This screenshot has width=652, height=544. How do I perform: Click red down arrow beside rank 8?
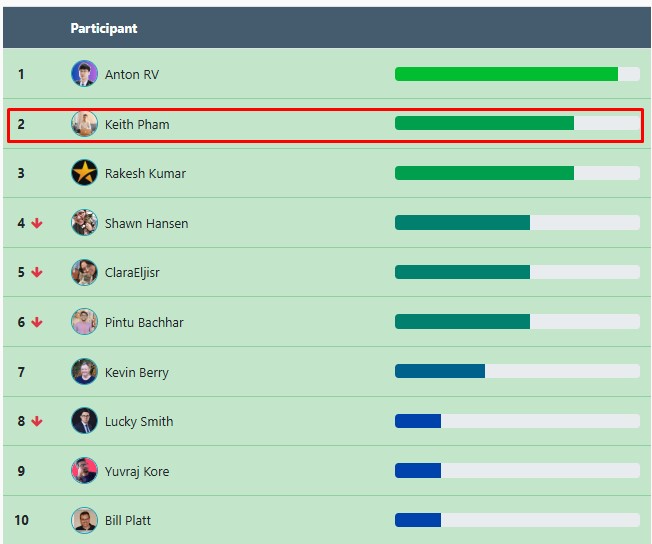point(37,421)
